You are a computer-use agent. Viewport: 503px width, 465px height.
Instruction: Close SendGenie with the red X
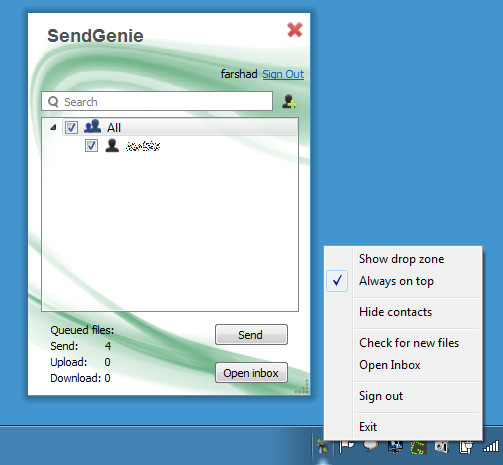[x=295, y=30]
